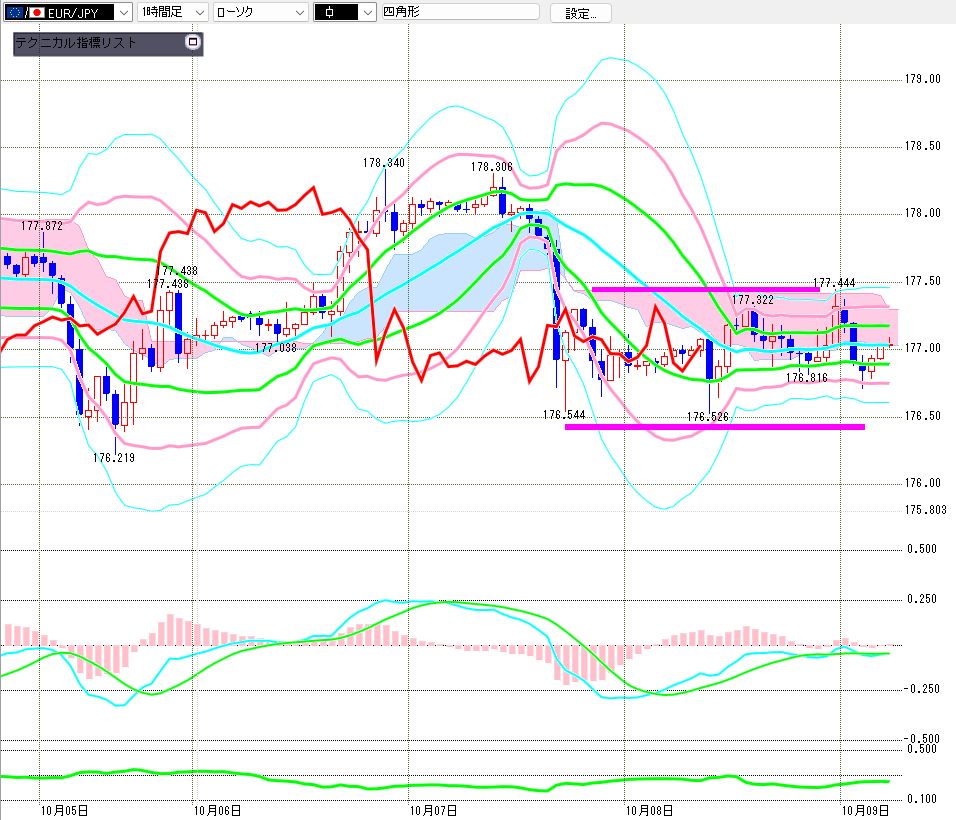Click the 177.322 price label
The image size is (956, 820).
[x=753, y=300]
